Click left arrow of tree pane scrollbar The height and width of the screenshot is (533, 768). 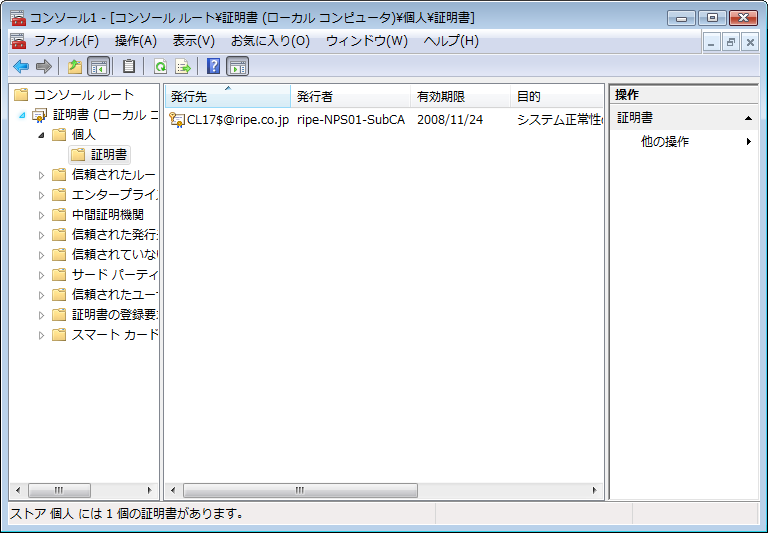(18, 490)
